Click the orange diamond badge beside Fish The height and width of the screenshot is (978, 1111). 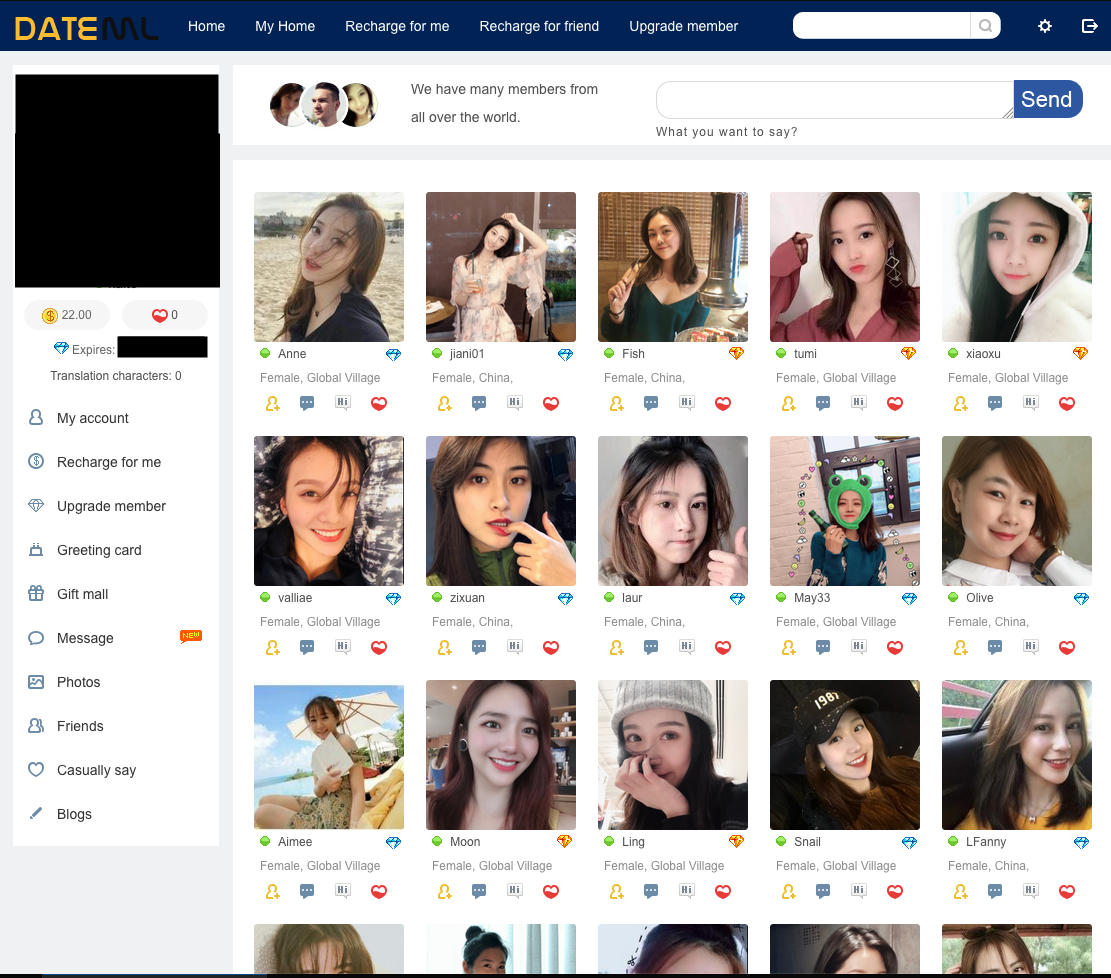[x=736, y=353]
